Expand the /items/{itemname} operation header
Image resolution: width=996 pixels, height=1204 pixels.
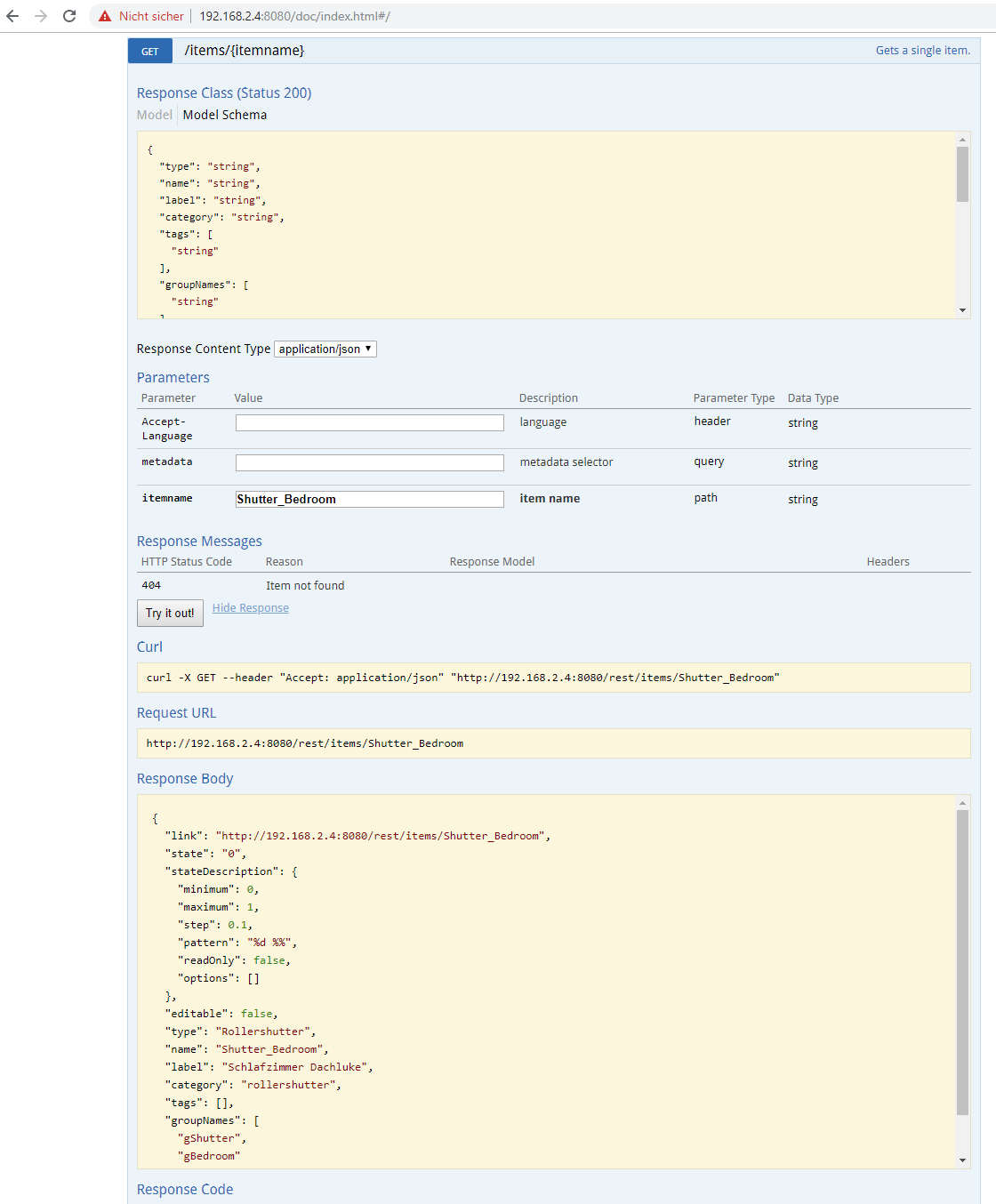tap(245, 51)
